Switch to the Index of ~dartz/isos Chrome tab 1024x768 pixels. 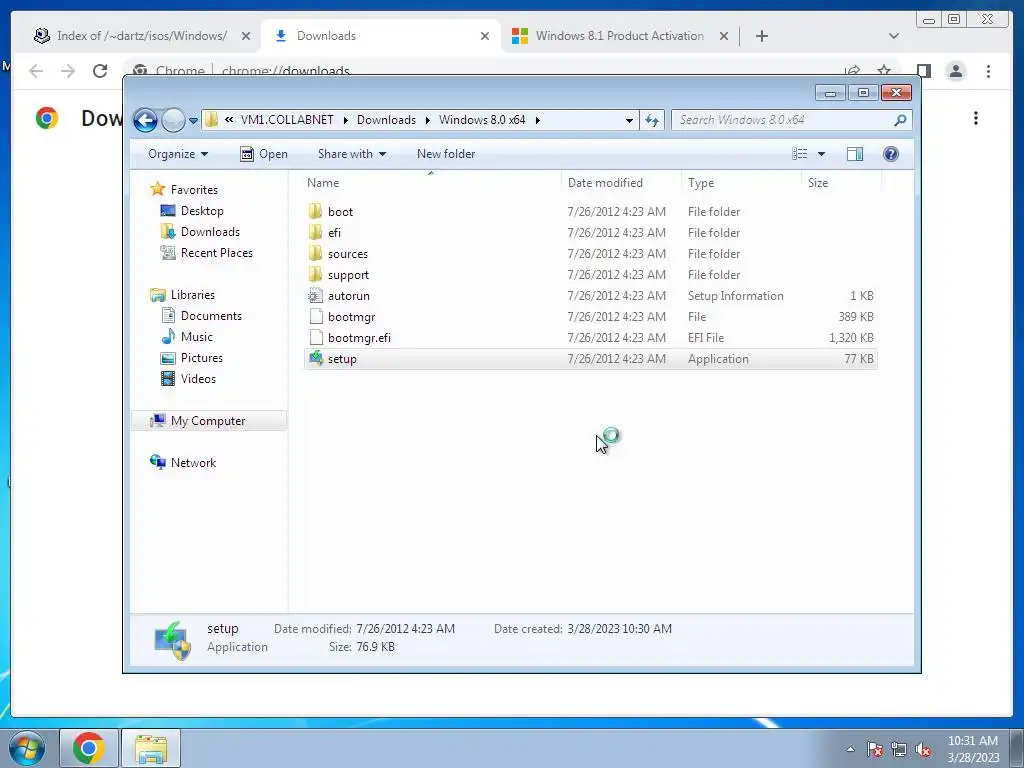pos(142,36)
